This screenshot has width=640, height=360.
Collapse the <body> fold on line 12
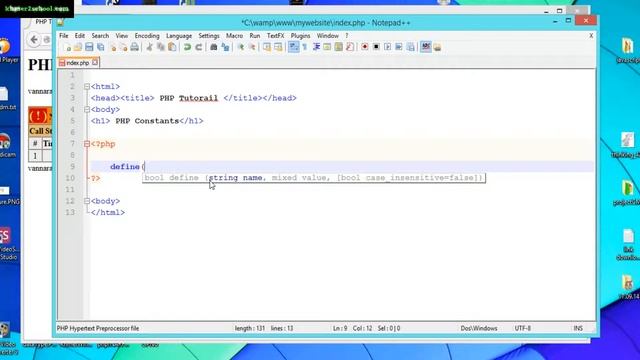pos(87,201)
